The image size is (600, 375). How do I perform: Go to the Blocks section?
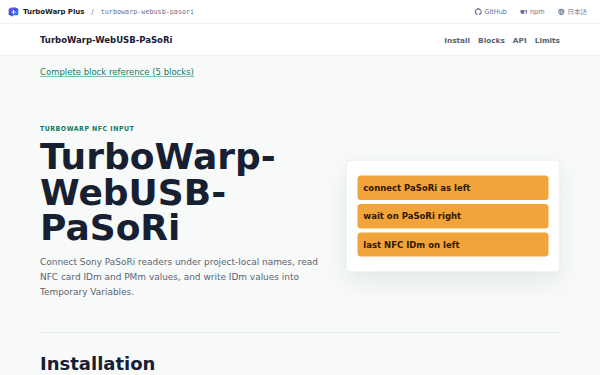491,41
